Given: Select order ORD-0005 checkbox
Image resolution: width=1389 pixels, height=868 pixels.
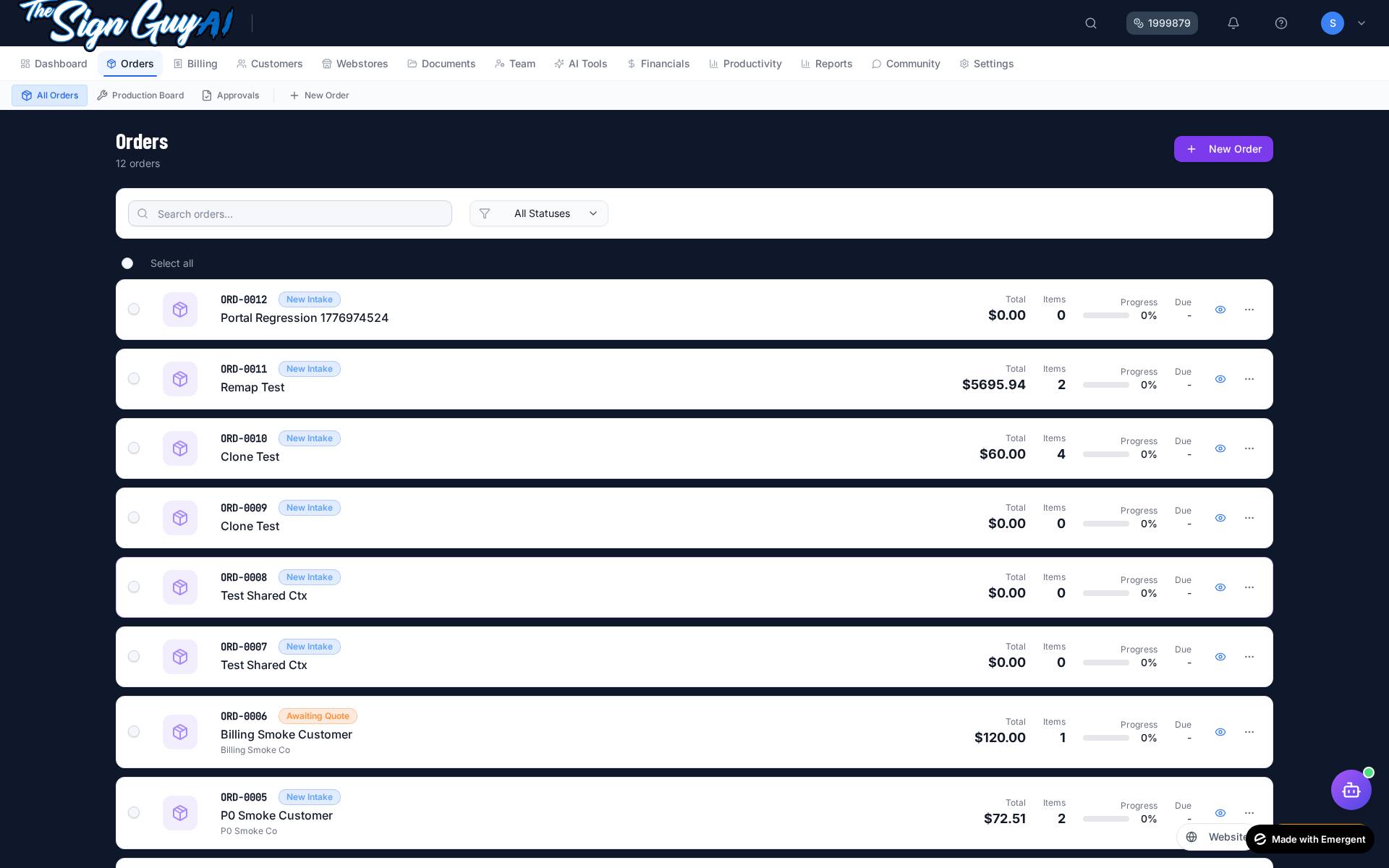Looking at the screenshot, I should 134,813.
